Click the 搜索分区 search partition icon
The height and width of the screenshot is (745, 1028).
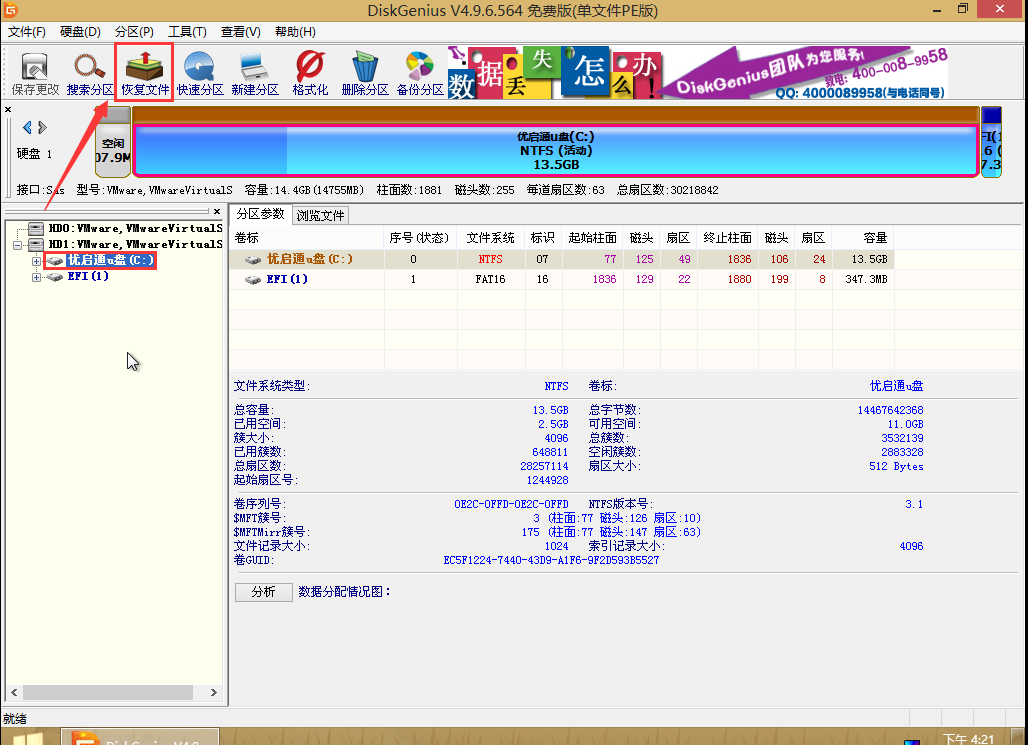90,74
